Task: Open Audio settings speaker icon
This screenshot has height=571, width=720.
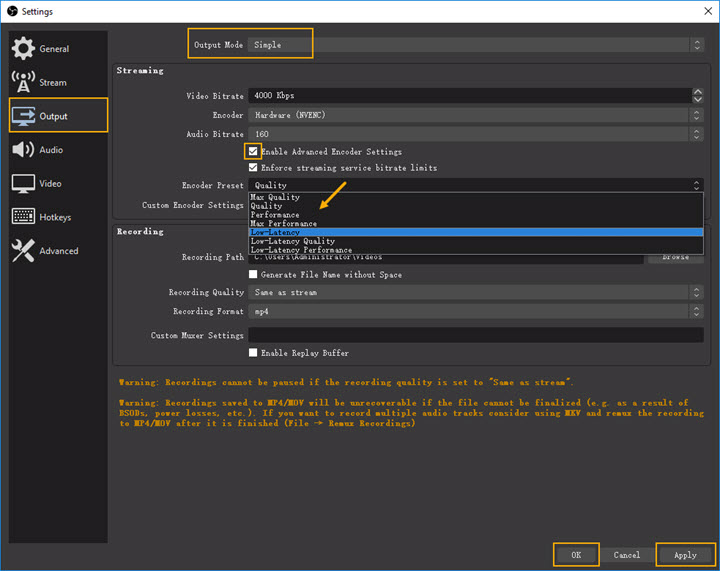Action: tap(23, 150)
